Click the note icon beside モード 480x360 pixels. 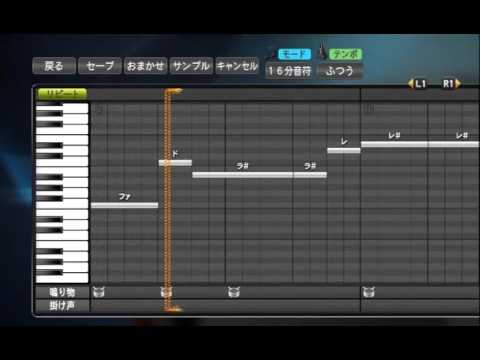272,52
